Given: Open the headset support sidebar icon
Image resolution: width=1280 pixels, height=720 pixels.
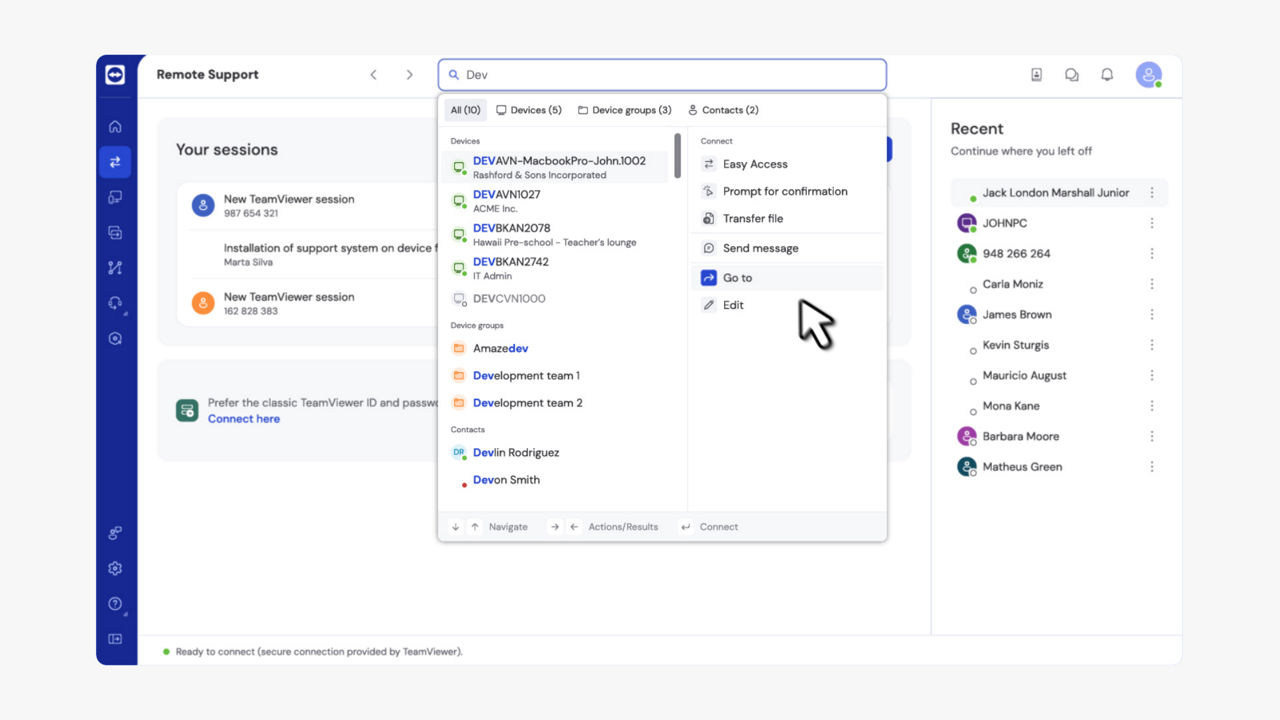Looking at the screenshot, I should 115,303.
